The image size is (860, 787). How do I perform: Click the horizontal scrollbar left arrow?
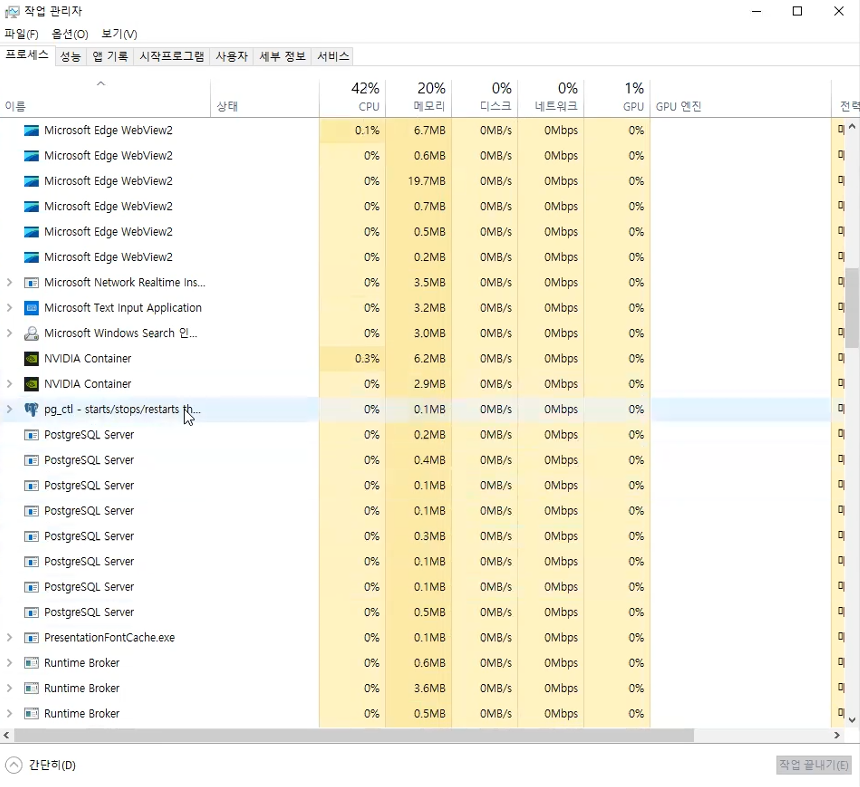6,735
